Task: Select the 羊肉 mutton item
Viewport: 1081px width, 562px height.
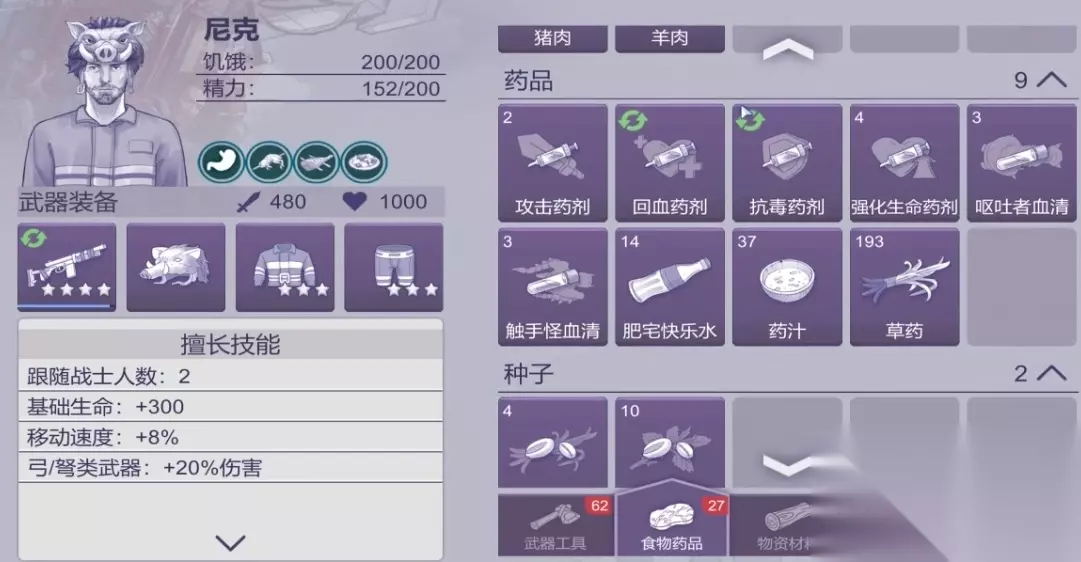Action: [x=669, y=38]
